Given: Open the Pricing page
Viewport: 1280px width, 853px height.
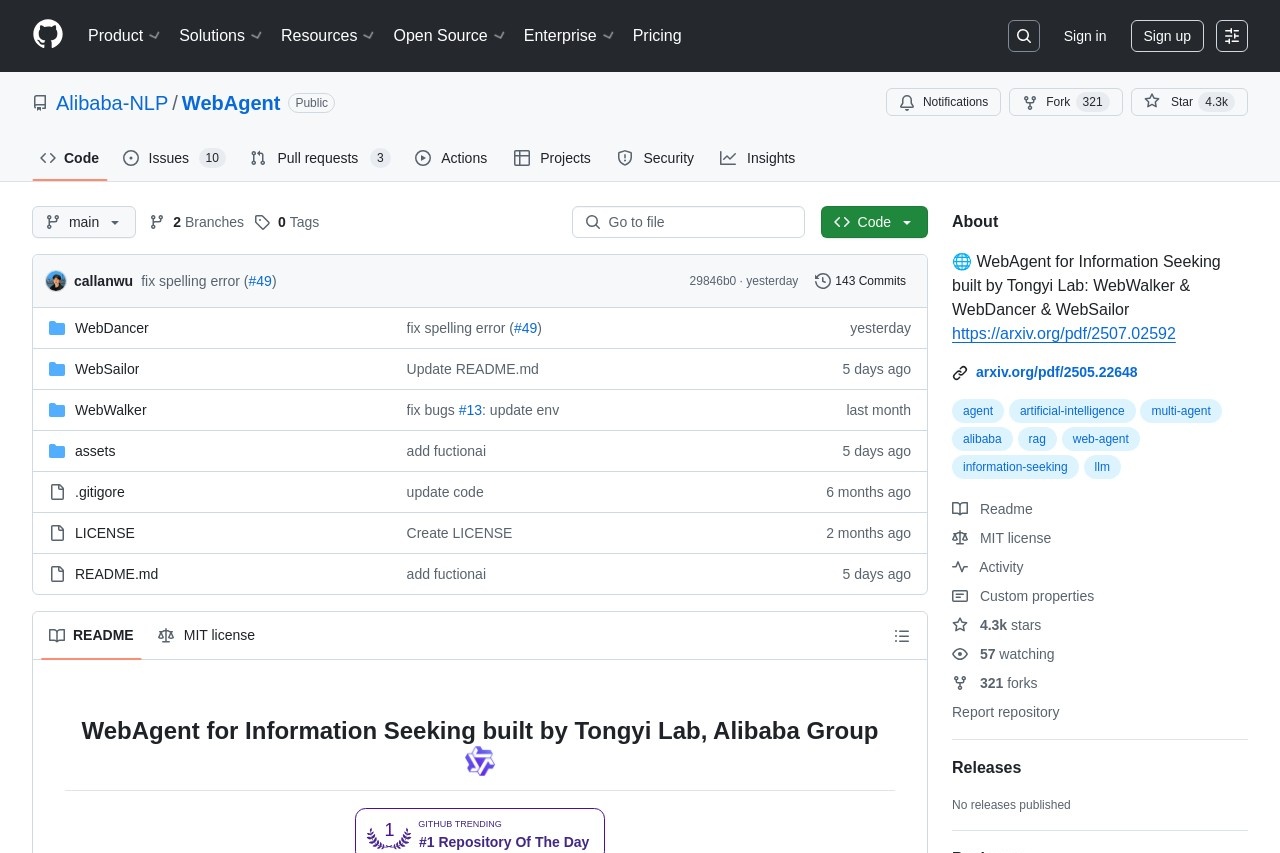Looking at the screenshot, I should (657, 36).
